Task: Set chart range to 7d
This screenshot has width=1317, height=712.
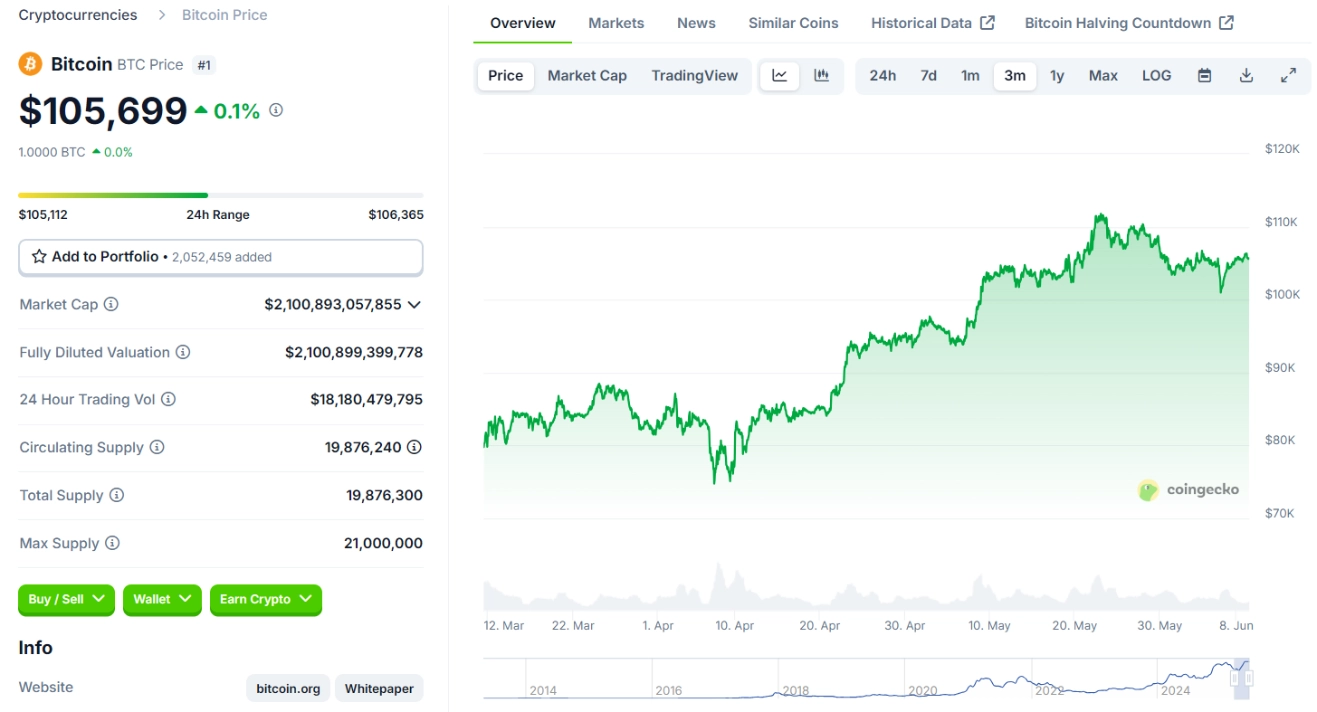Action: (929, 76)
